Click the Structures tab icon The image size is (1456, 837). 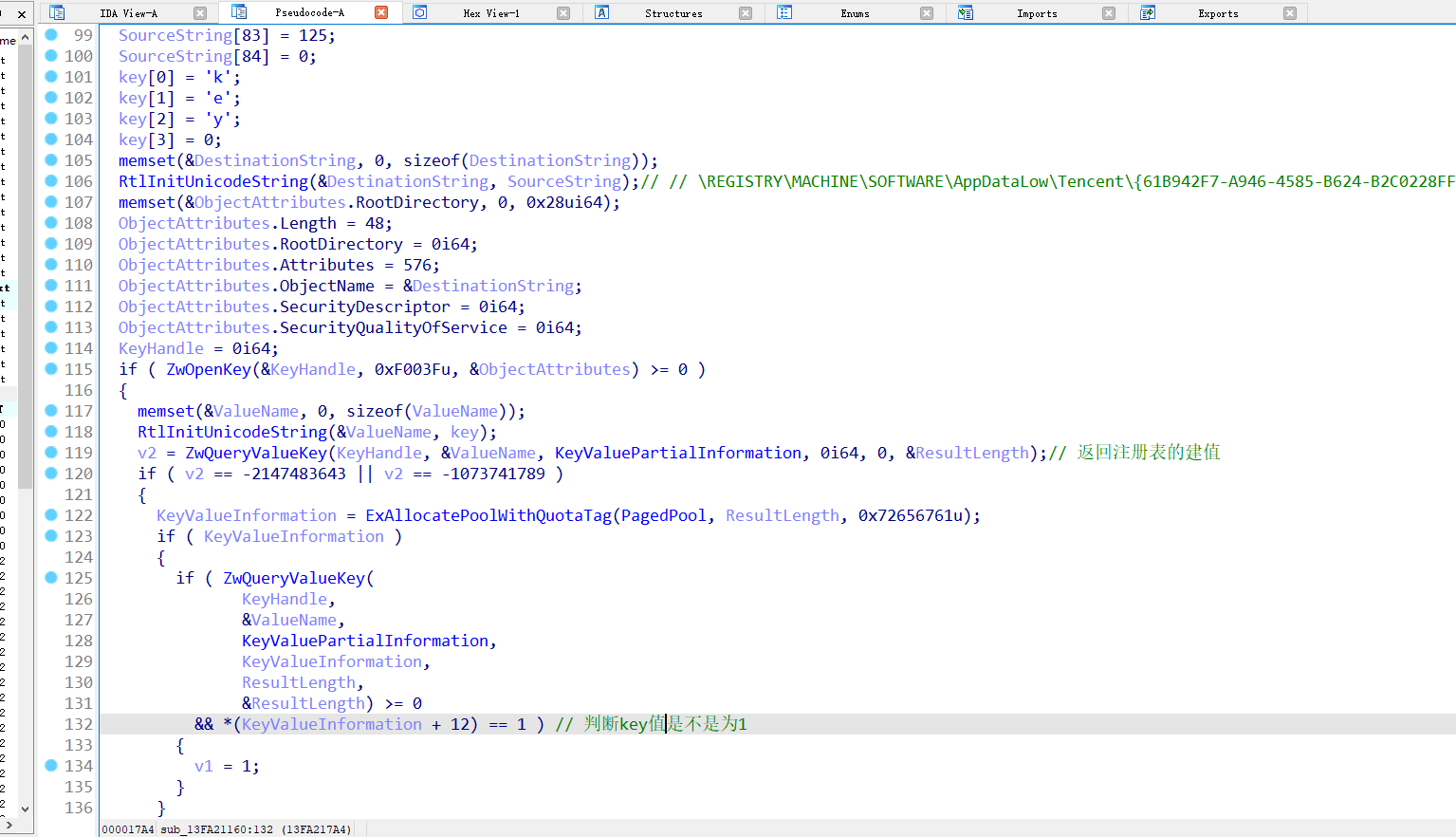(601, 12)
